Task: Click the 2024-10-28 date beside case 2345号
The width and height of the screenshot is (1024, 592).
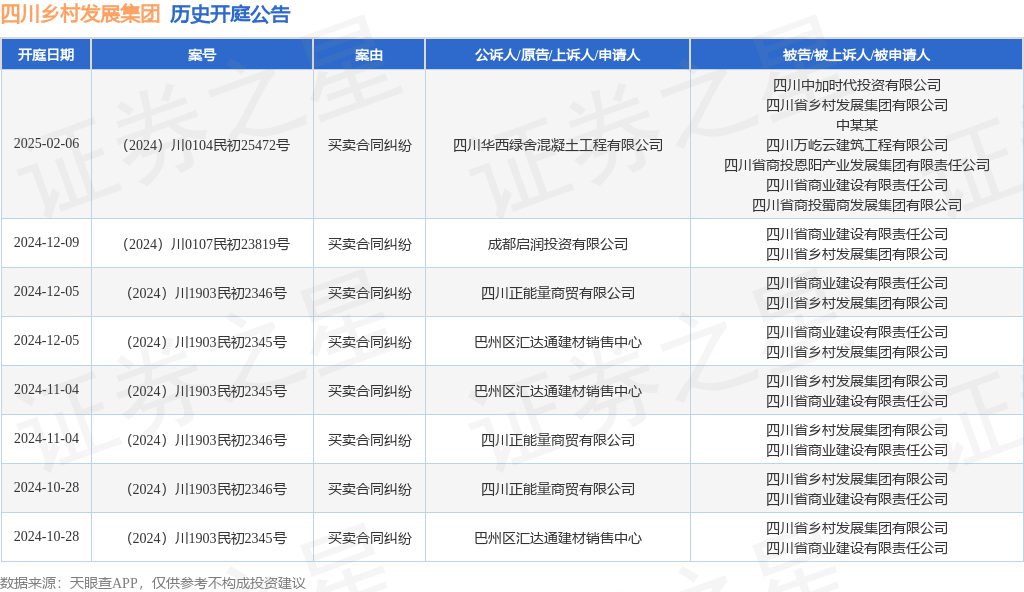Action: click(46, 536)
